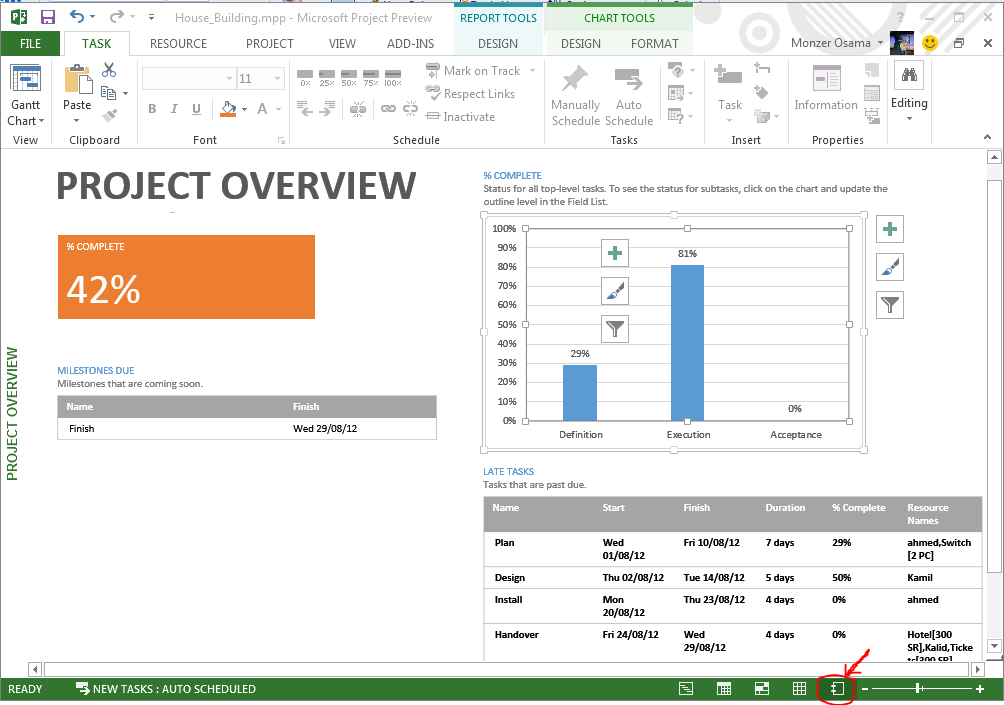This screenshot has width=1004, height=705.
Task: Open Chart Styles paintbrush button beside chart
Action: coord(889,267)
